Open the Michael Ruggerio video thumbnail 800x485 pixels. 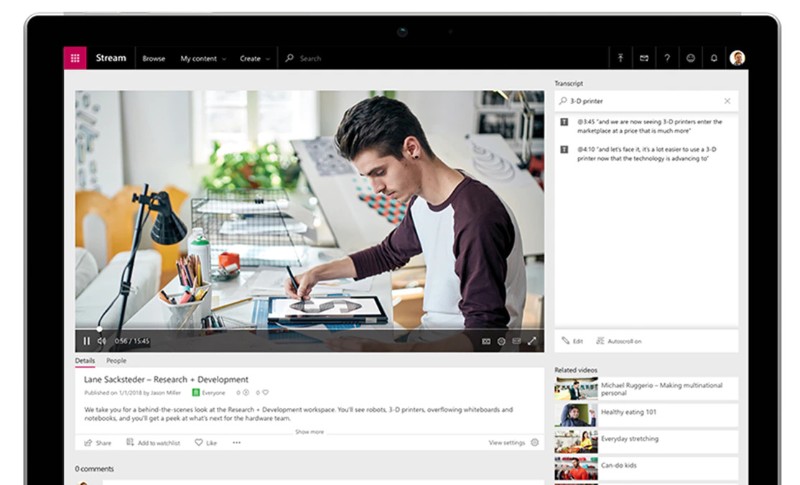click(x=576, y=389)
